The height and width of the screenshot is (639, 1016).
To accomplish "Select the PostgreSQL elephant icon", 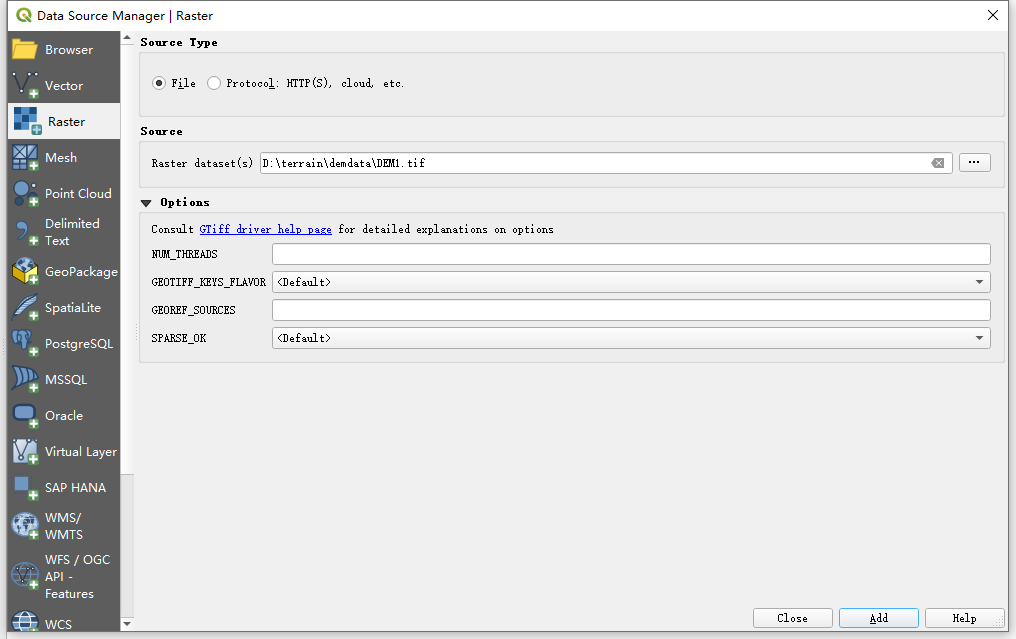I will pos(25,343).
